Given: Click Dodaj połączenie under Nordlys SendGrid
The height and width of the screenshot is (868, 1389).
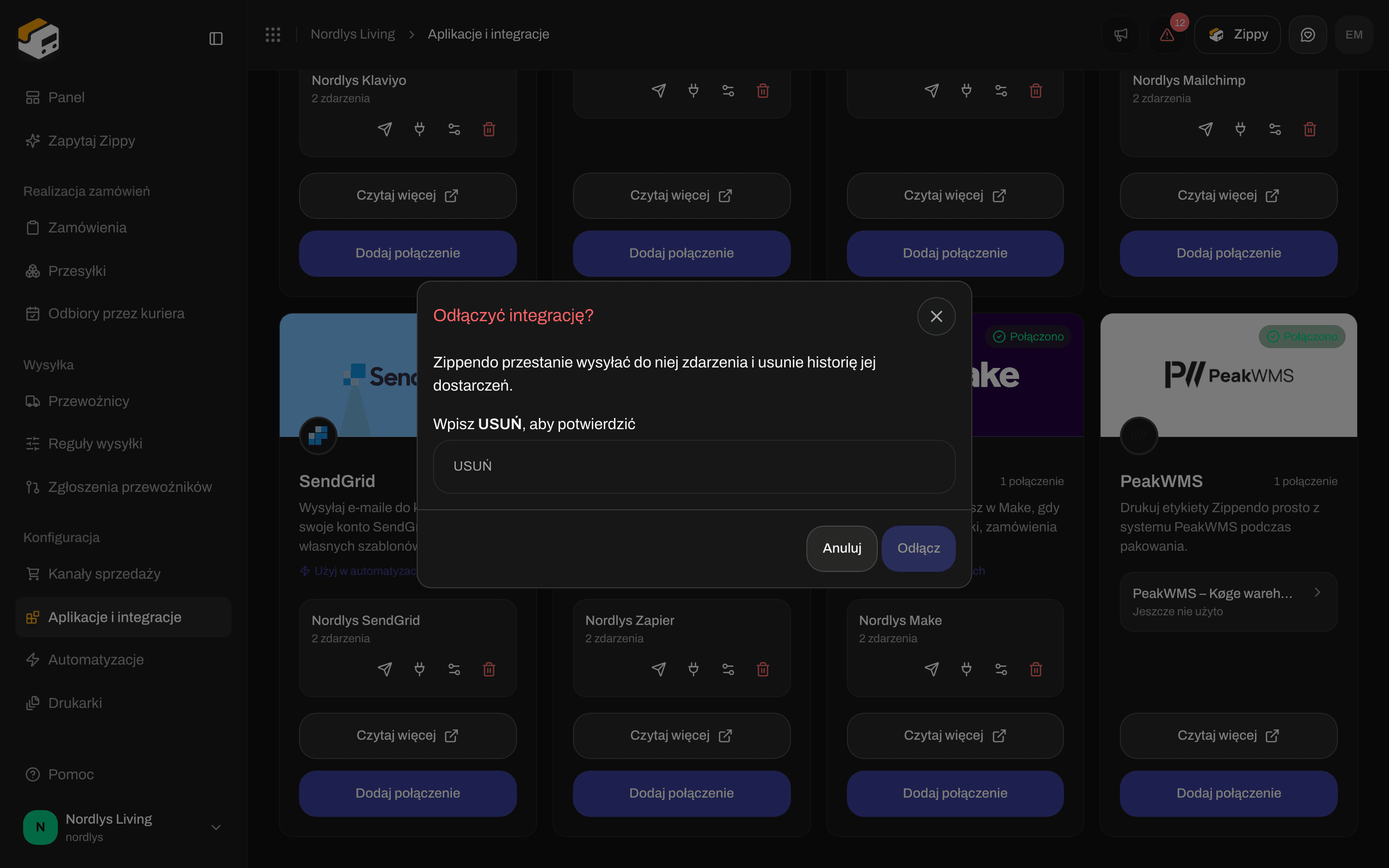Looking at the screenshot, I should [x=408, y=793].
